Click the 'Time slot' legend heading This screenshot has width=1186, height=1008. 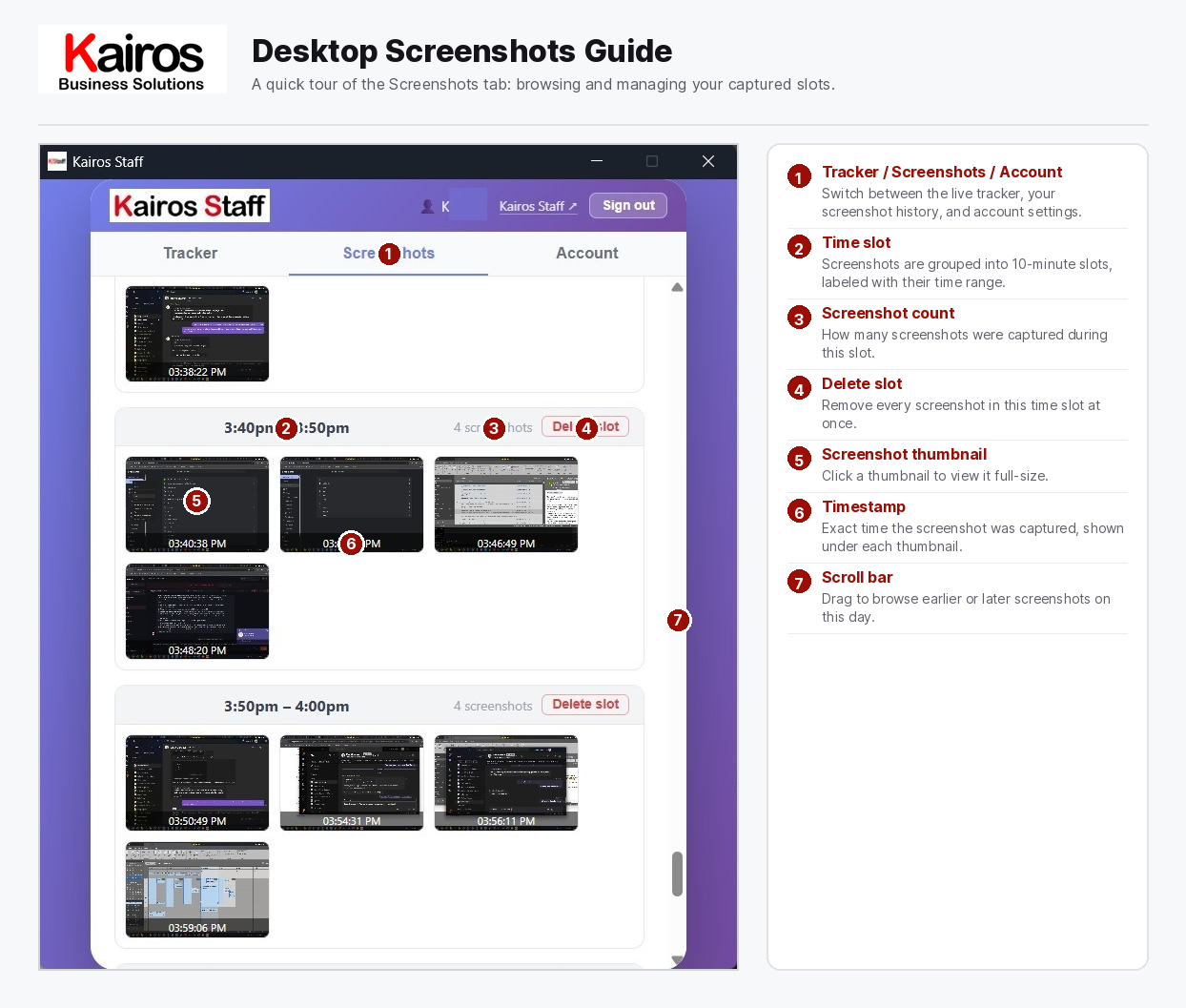(856, 242)
